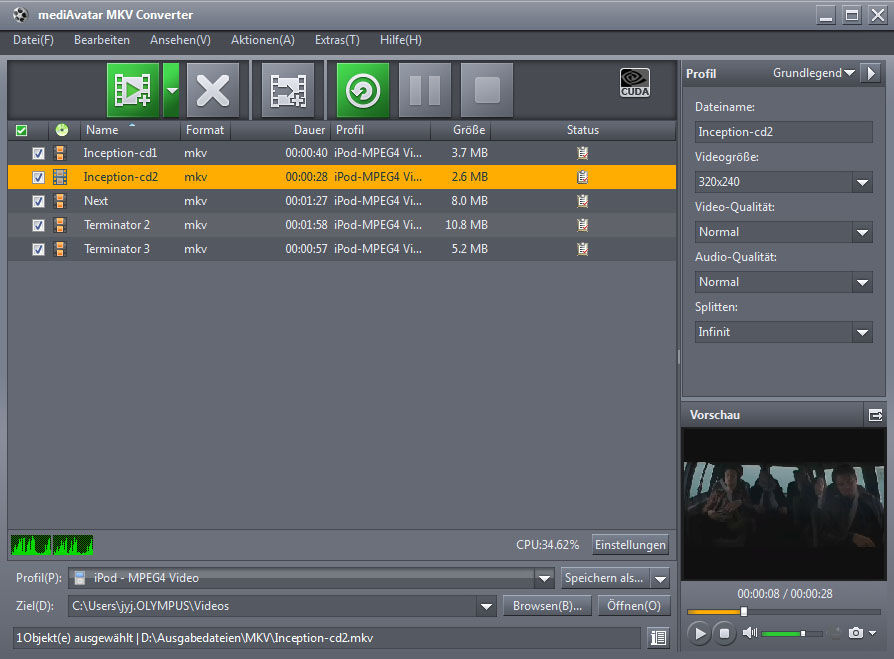Open the Extras(T) menu

click(337, 40)
